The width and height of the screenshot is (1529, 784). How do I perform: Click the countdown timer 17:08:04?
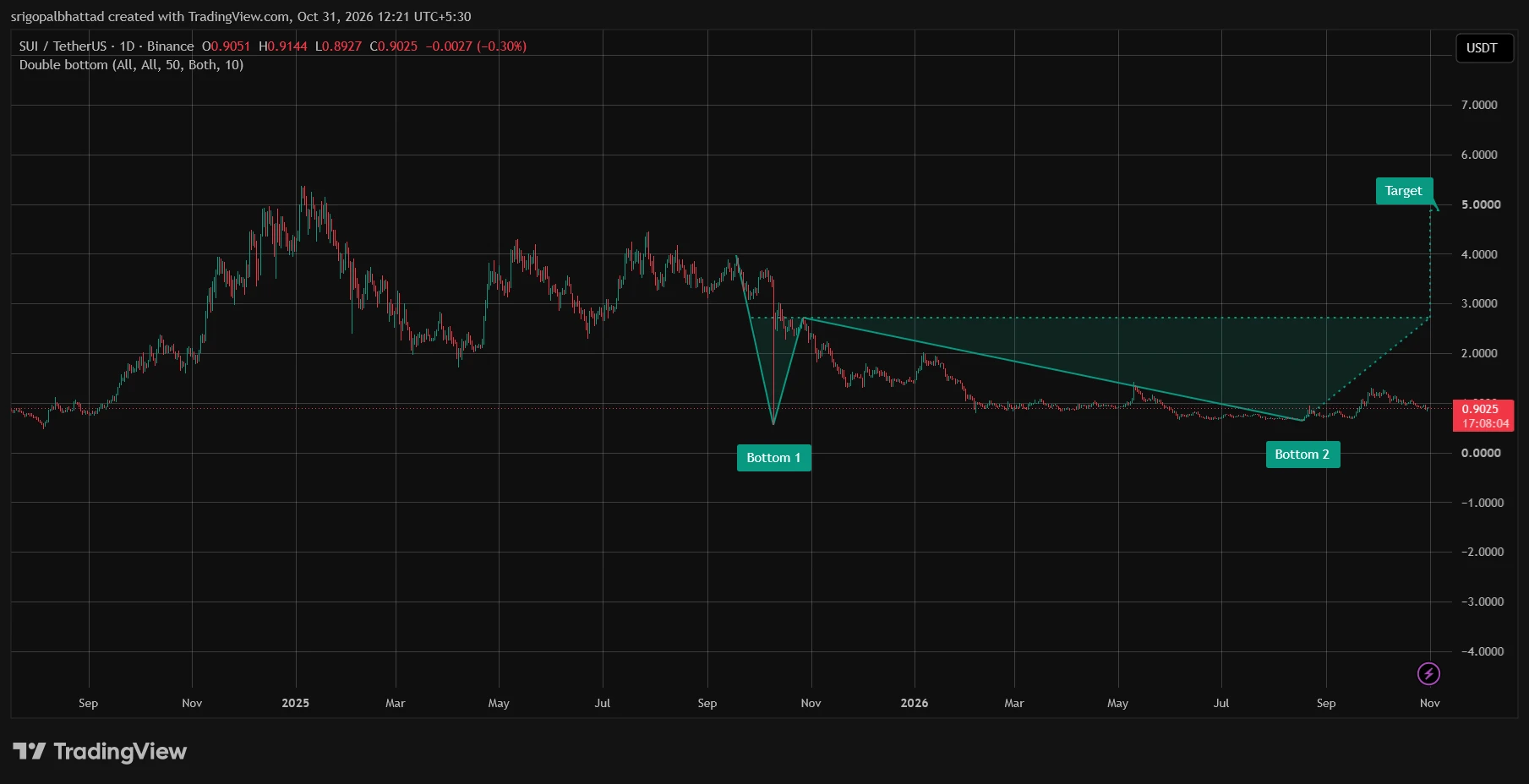1485,424
